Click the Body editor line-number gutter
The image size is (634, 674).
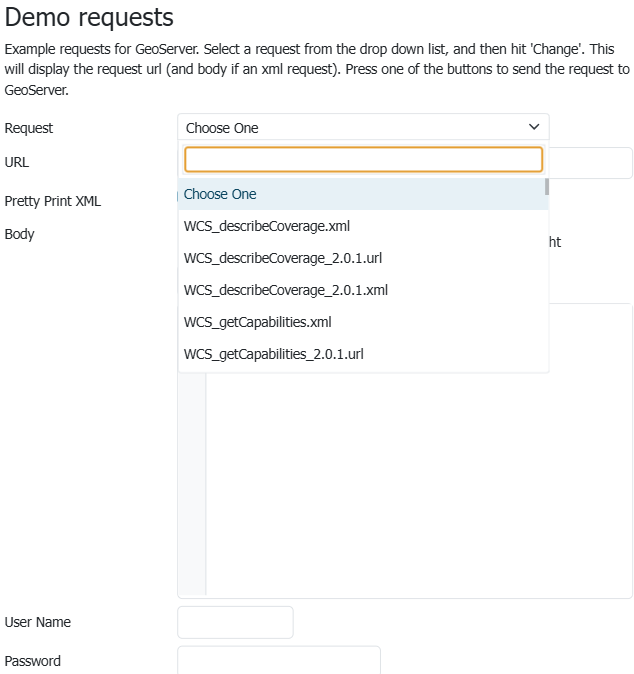pyautogui.click(x=192, y=450)
